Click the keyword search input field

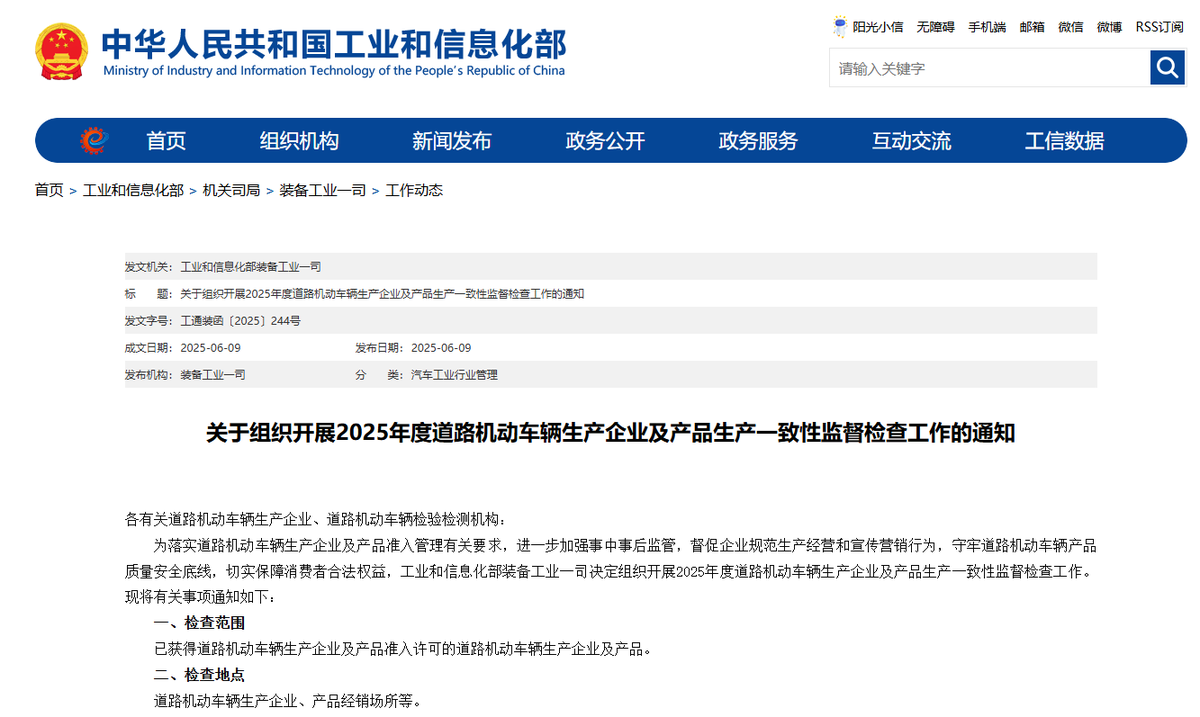989,69
